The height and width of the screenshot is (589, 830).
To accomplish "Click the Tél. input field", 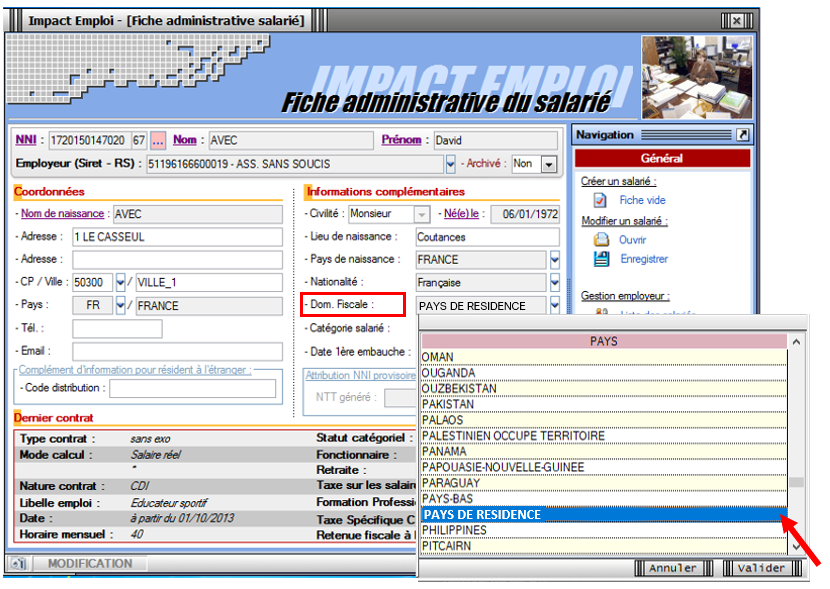I will (117, 329).
